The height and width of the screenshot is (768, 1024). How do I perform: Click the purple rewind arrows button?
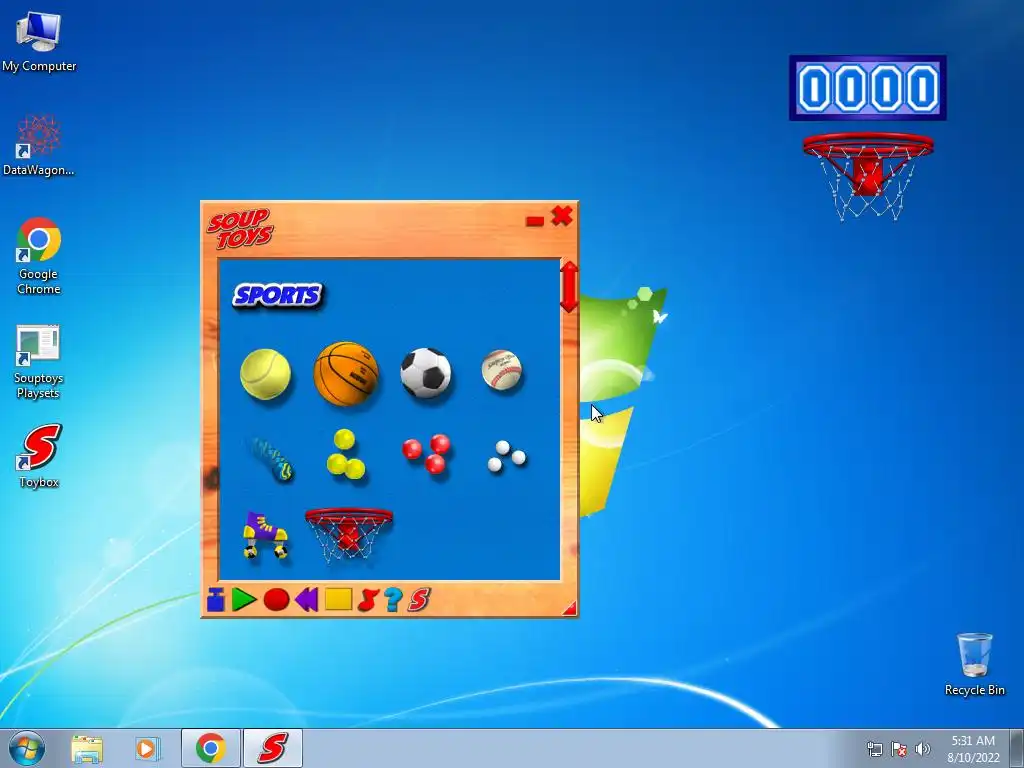click(x=307, y=600)
